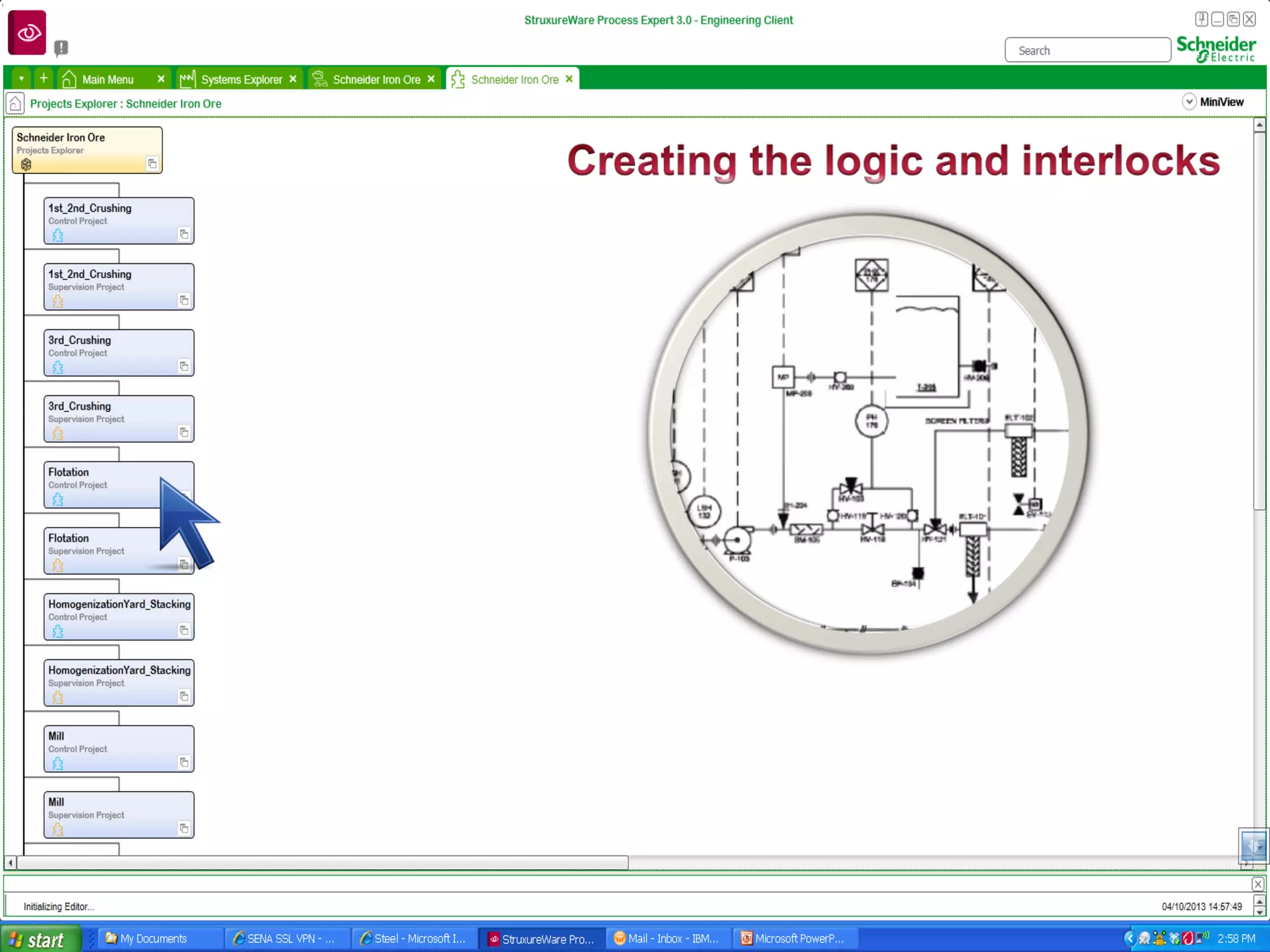The height and width of the screenshot is (952, 1270).
Task: Switch to the Systems Explorer tab
Action: click(241, 79)
